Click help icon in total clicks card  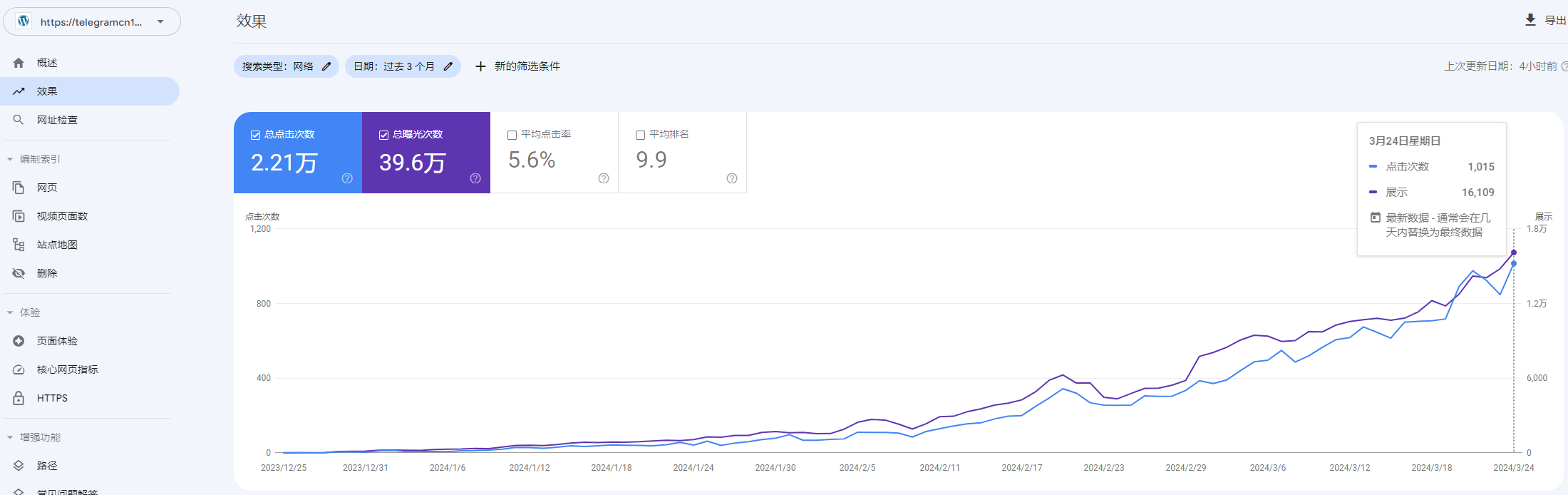347,178
